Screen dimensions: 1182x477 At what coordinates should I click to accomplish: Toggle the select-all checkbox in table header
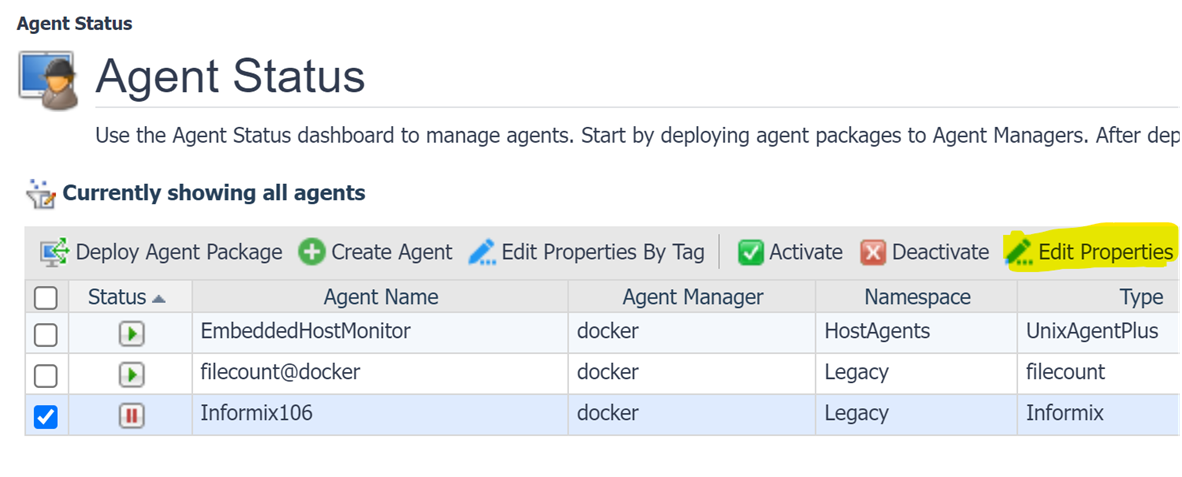coord(46,297)
